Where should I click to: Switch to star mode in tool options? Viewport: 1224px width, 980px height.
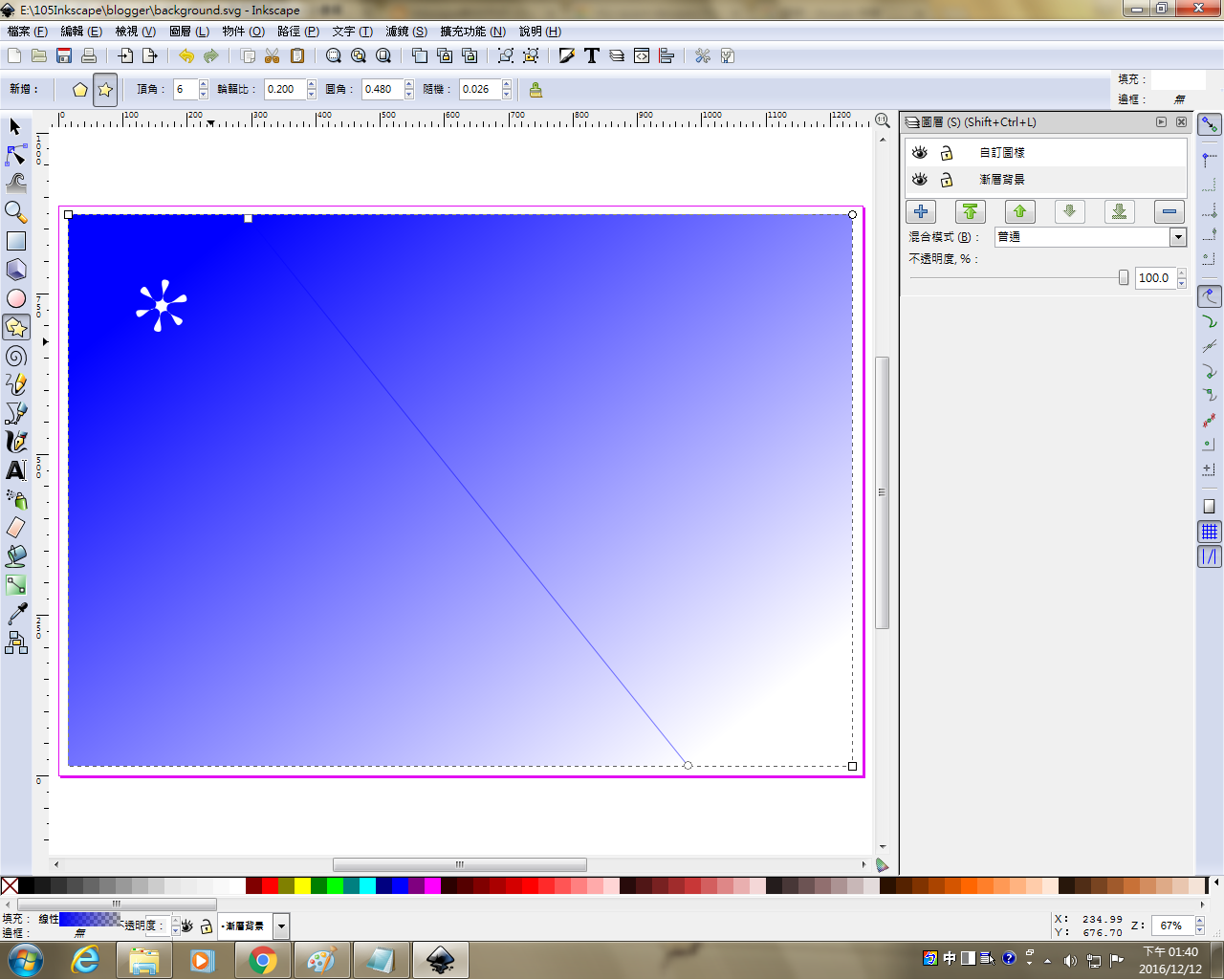tap(105, 90)
